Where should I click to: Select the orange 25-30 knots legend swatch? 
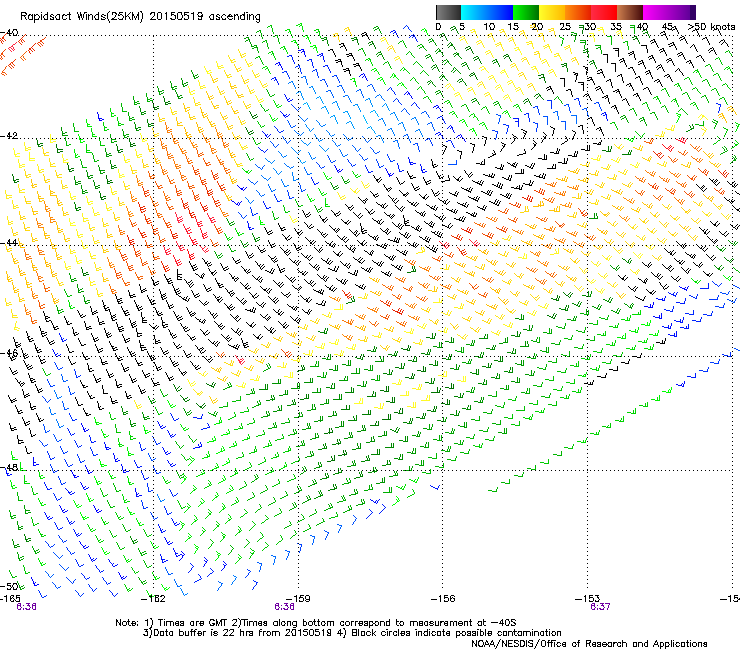coord(578,12)
